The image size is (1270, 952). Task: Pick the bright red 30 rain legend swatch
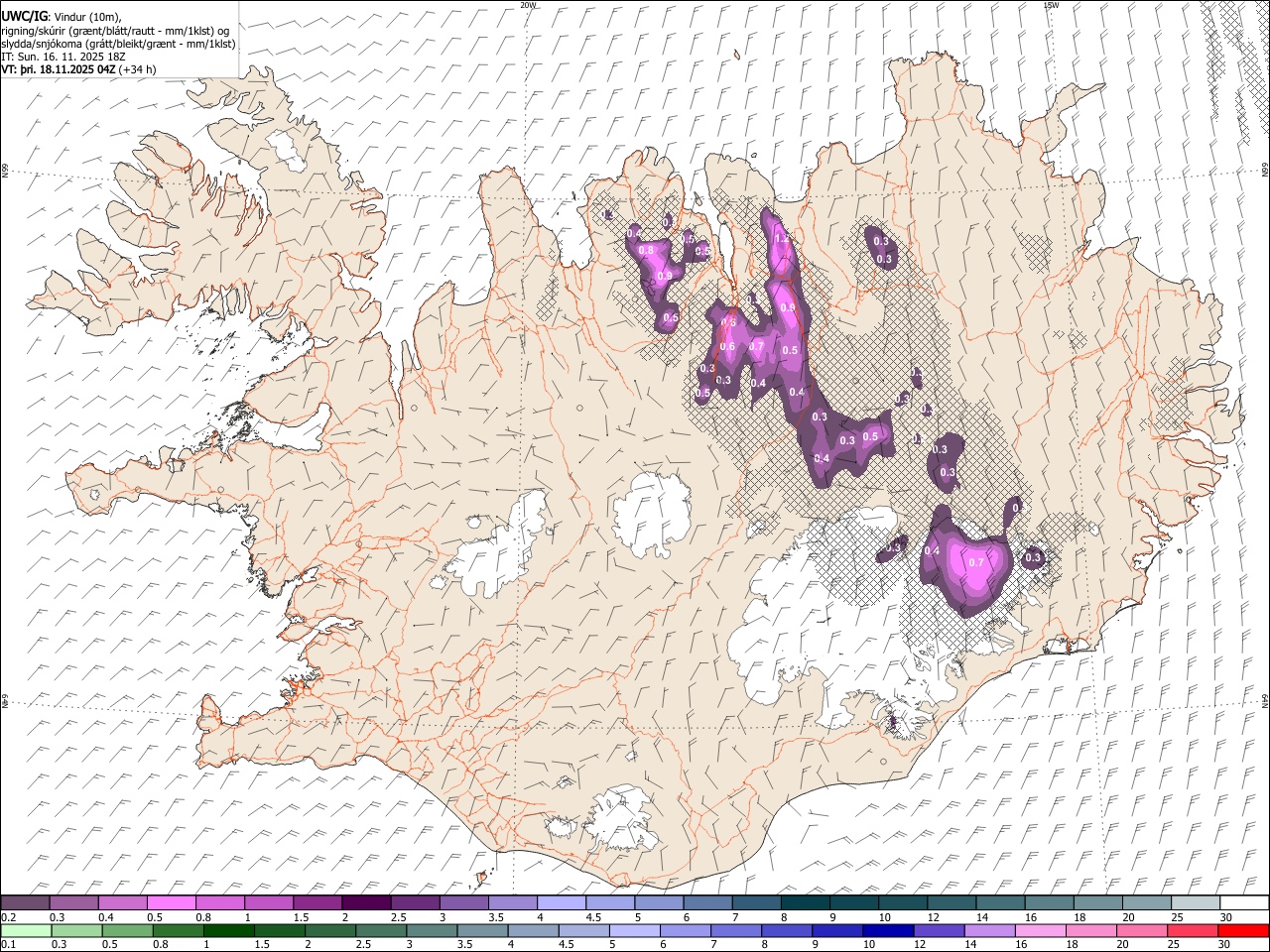click(x=1243, y=931)
